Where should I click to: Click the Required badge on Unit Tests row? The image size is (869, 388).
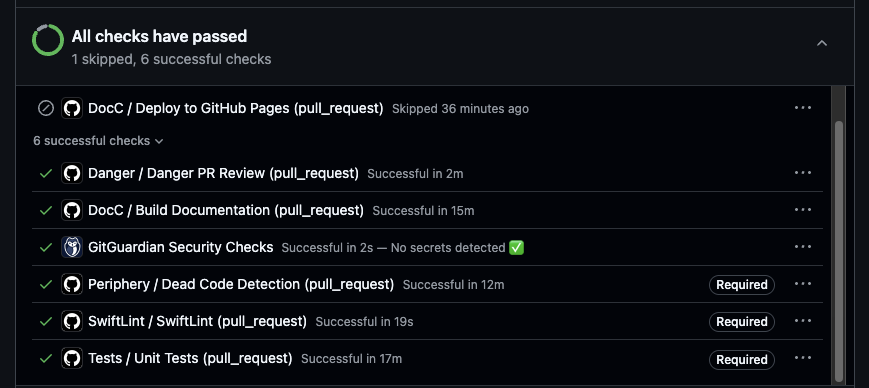[742, 359]
